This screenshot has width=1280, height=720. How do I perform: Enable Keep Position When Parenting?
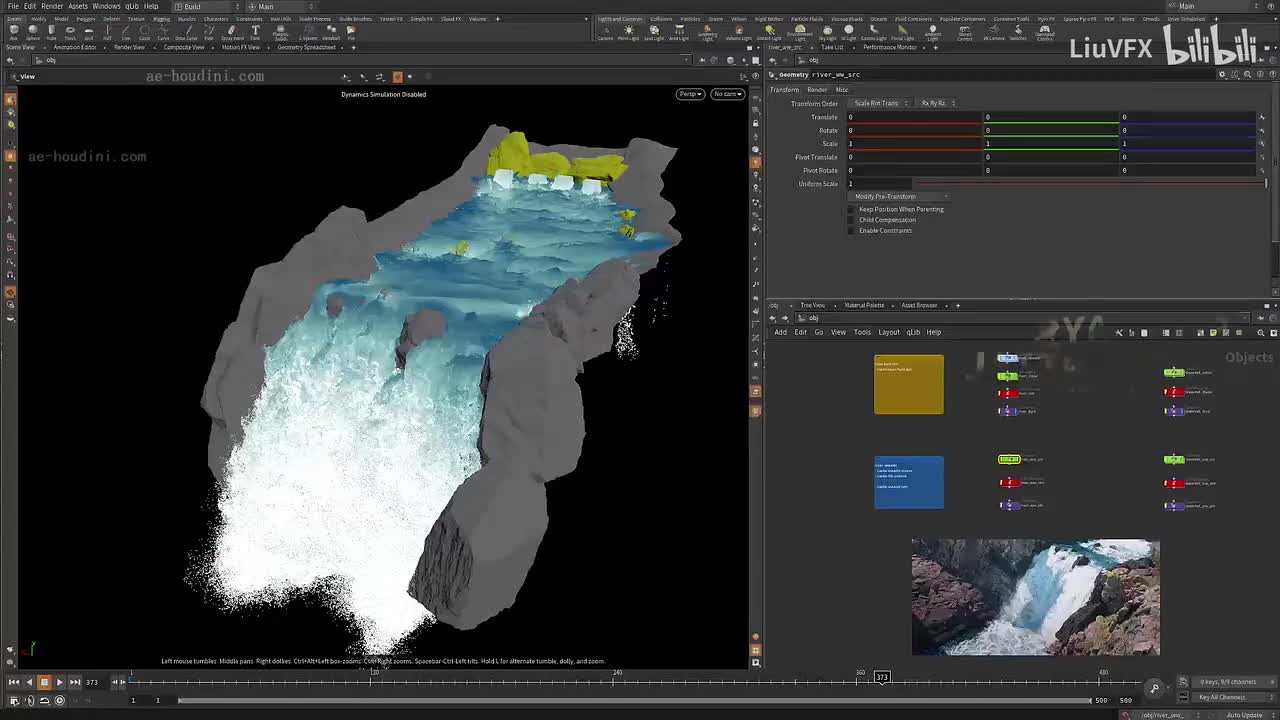tap(852, 209)
